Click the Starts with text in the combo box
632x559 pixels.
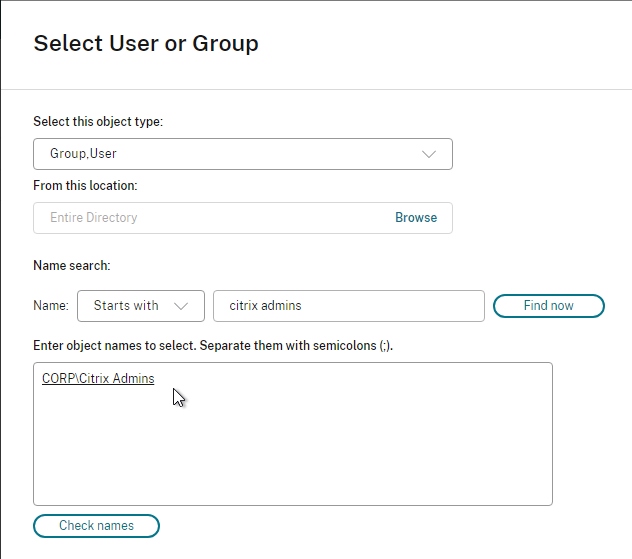click(x=126, y=305)
